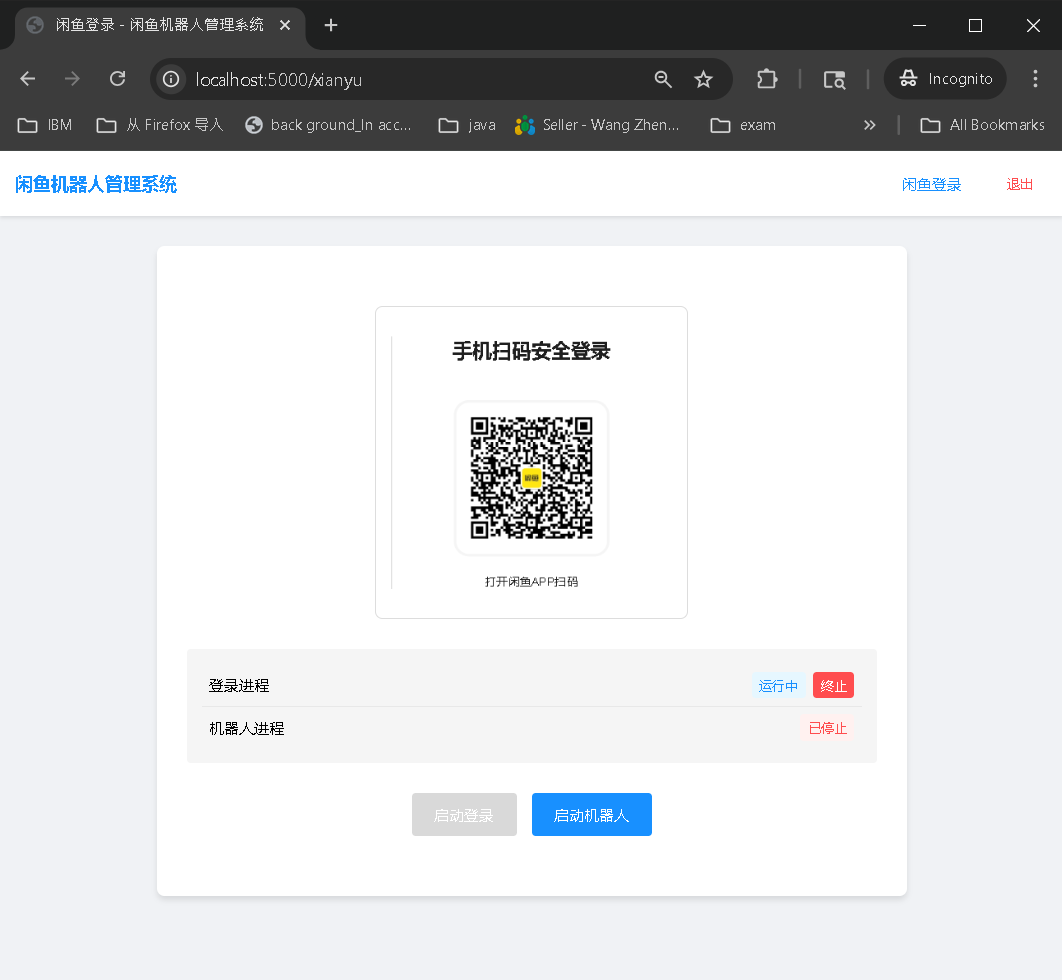Screen dimensions: 1062x980
Task: Click the browser forward navigation arrow
Action: click(x=71, y=78)
